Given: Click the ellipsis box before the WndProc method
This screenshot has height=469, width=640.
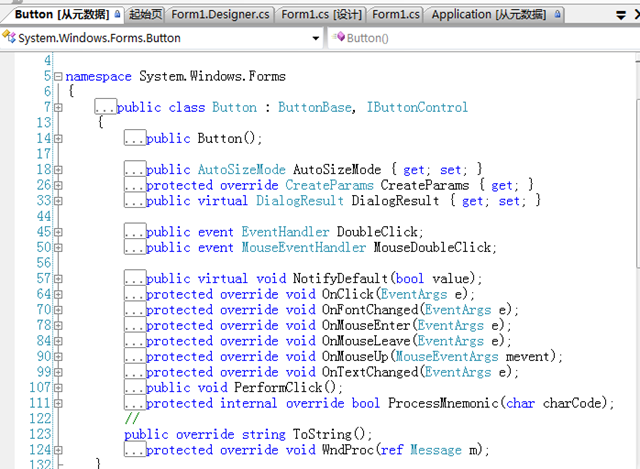Looking at the screenshot, I should [x=135, y=450].
